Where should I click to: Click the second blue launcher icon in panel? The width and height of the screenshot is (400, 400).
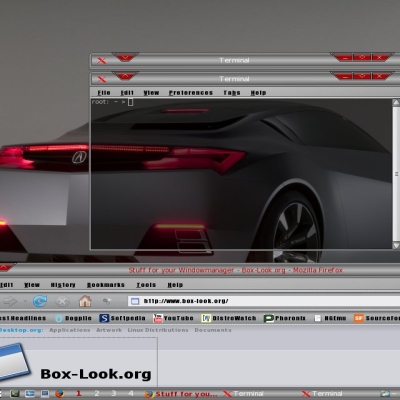click(30, 394)
